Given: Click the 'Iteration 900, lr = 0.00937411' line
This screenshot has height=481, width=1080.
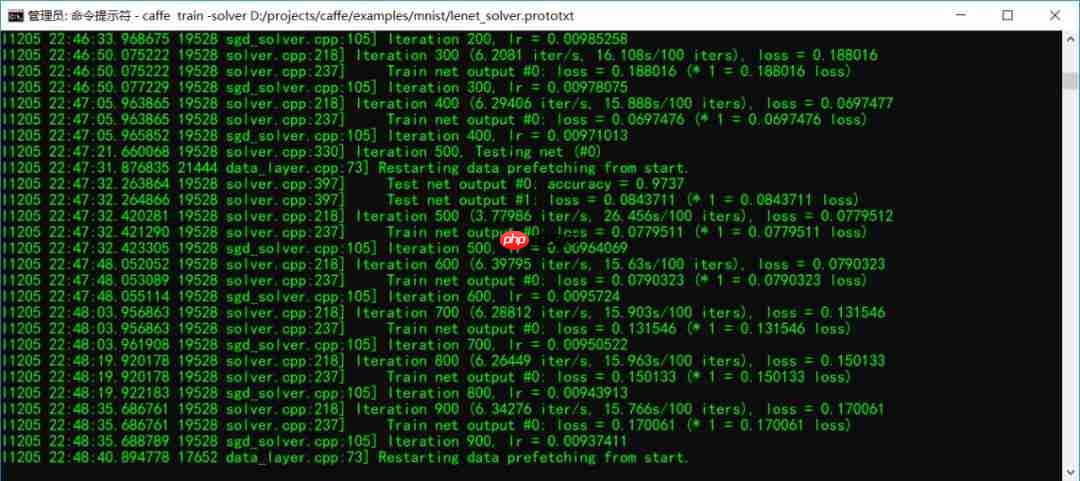Looking at the screenshot, I should point(315,441).
